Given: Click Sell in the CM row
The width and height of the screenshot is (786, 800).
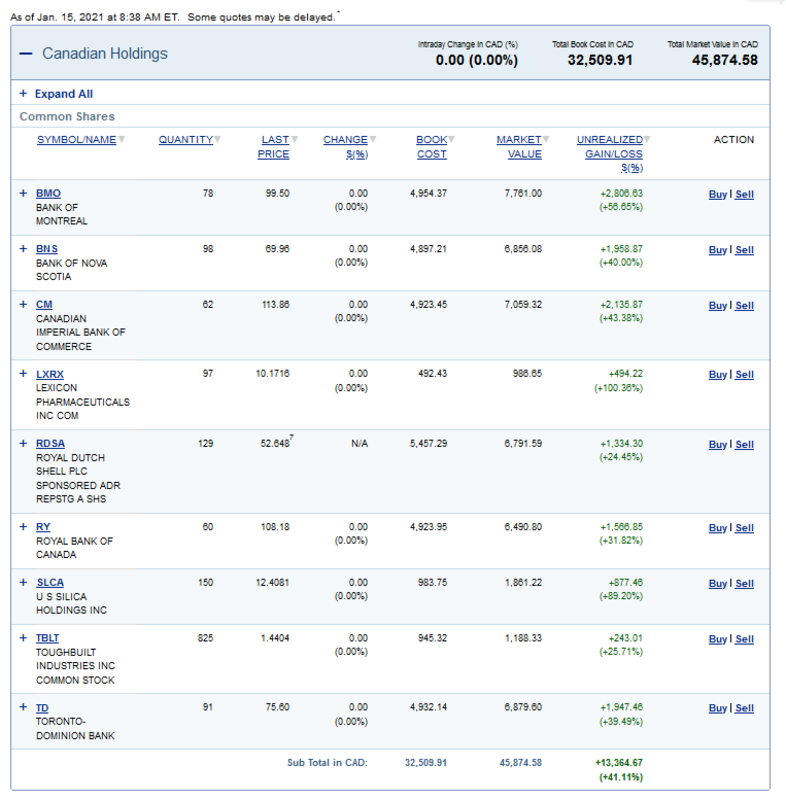Looking at the screenshot, I should pos(744,306).
